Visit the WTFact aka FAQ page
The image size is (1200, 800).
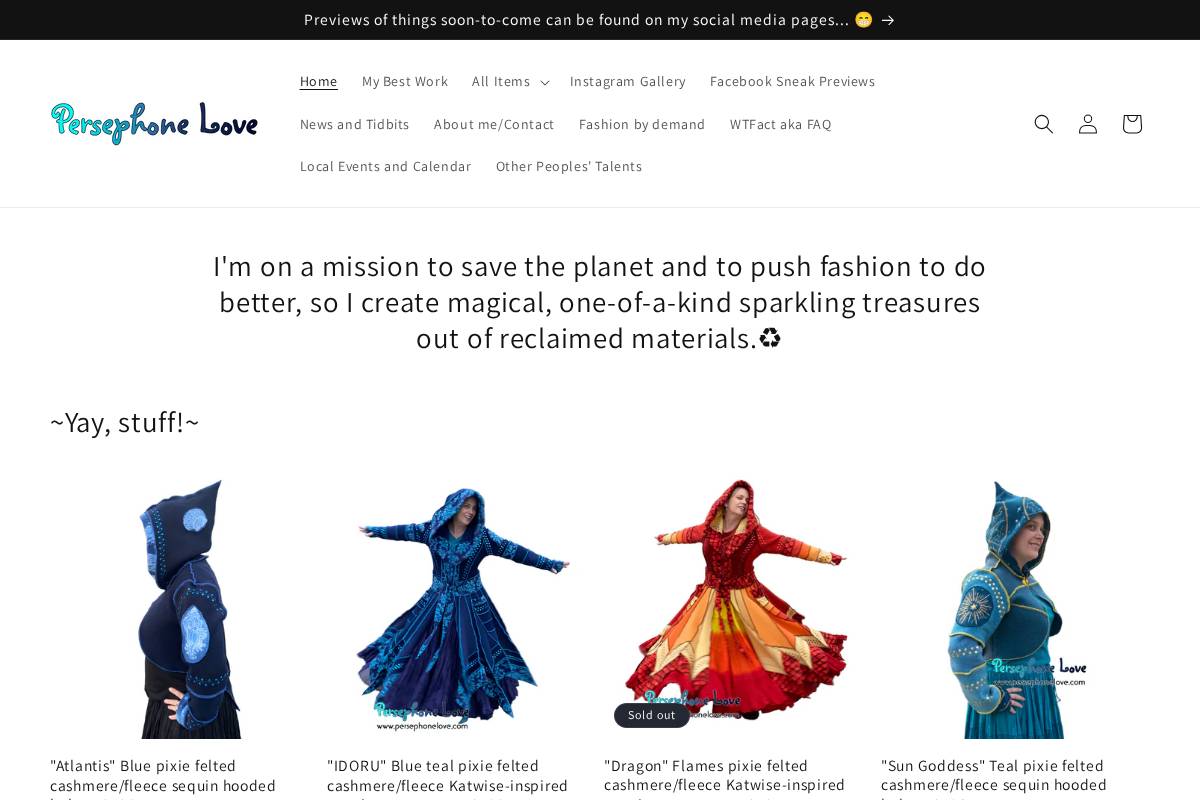780,124
